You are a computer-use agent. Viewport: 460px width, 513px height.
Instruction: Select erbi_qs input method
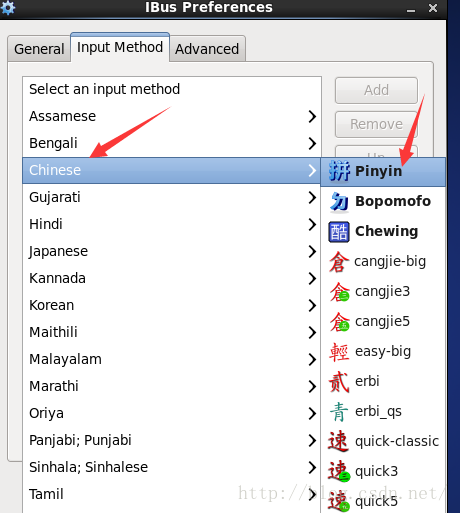click(383, 411)
